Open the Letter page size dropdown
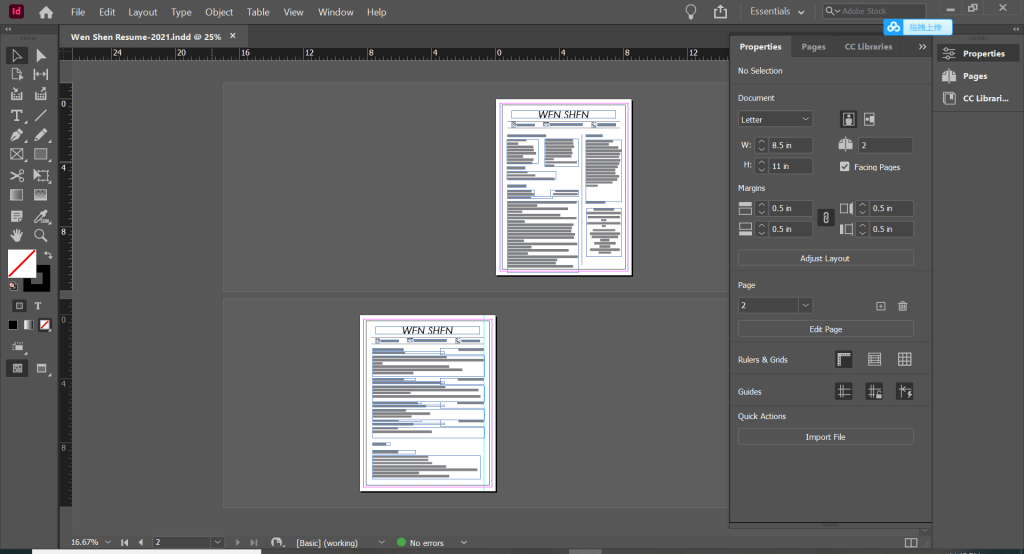The width and height of the screenshot is (1024, 554). pyautogui.click(x=775, y=119)
